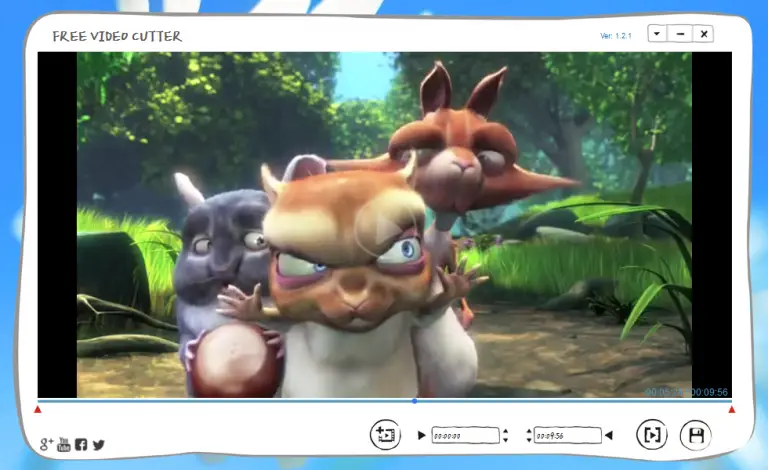
Task: Open the add video file button
Action: pos(385,434)
